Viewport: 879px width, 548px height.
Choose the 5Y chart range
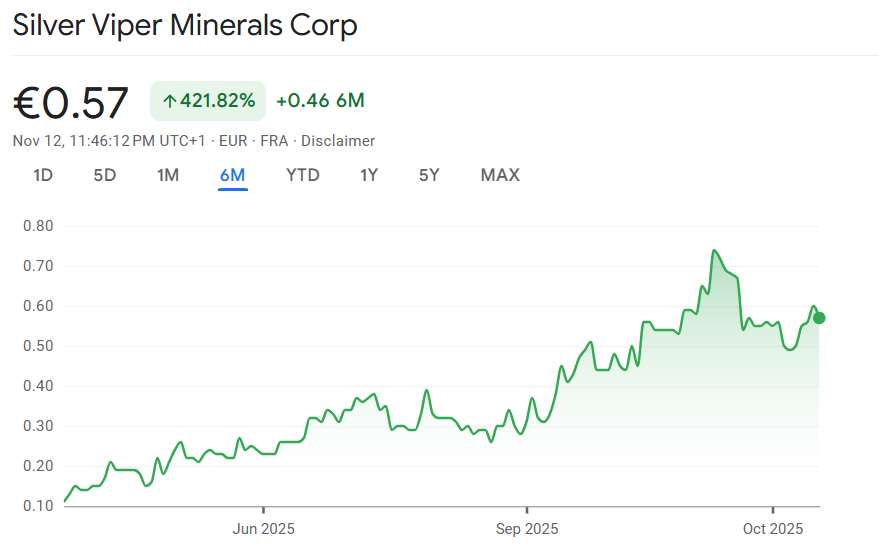pyautogui.click(x=429, y=175)
